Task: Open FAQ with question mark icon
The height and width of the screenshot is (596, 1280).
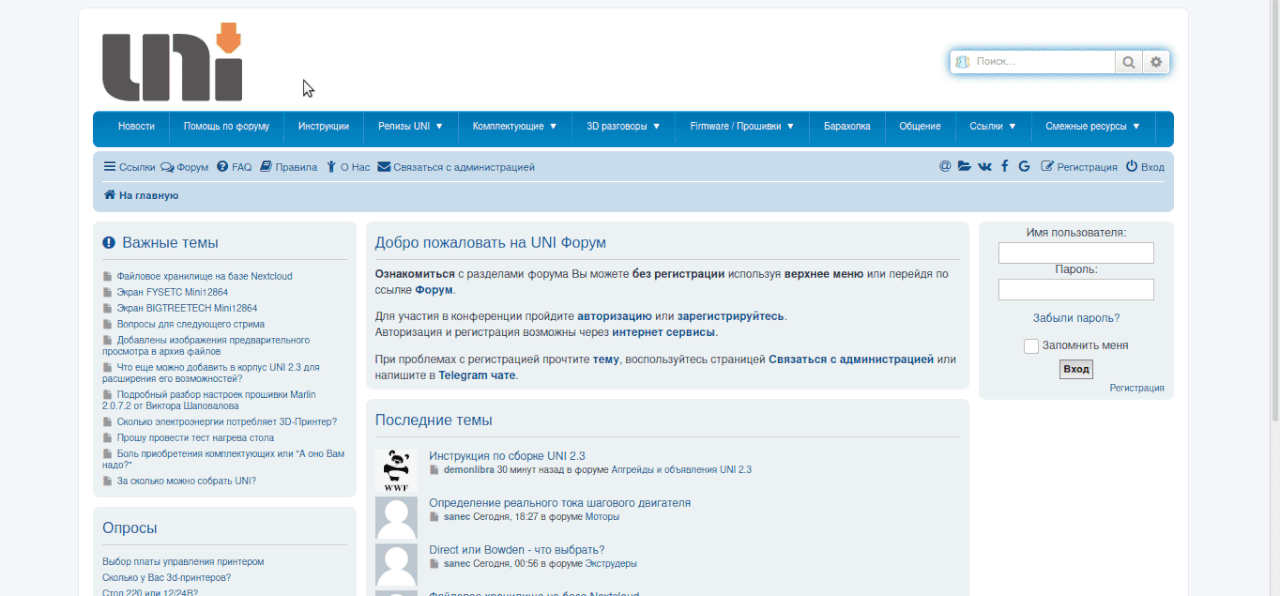Action: (x=235, y=167)
